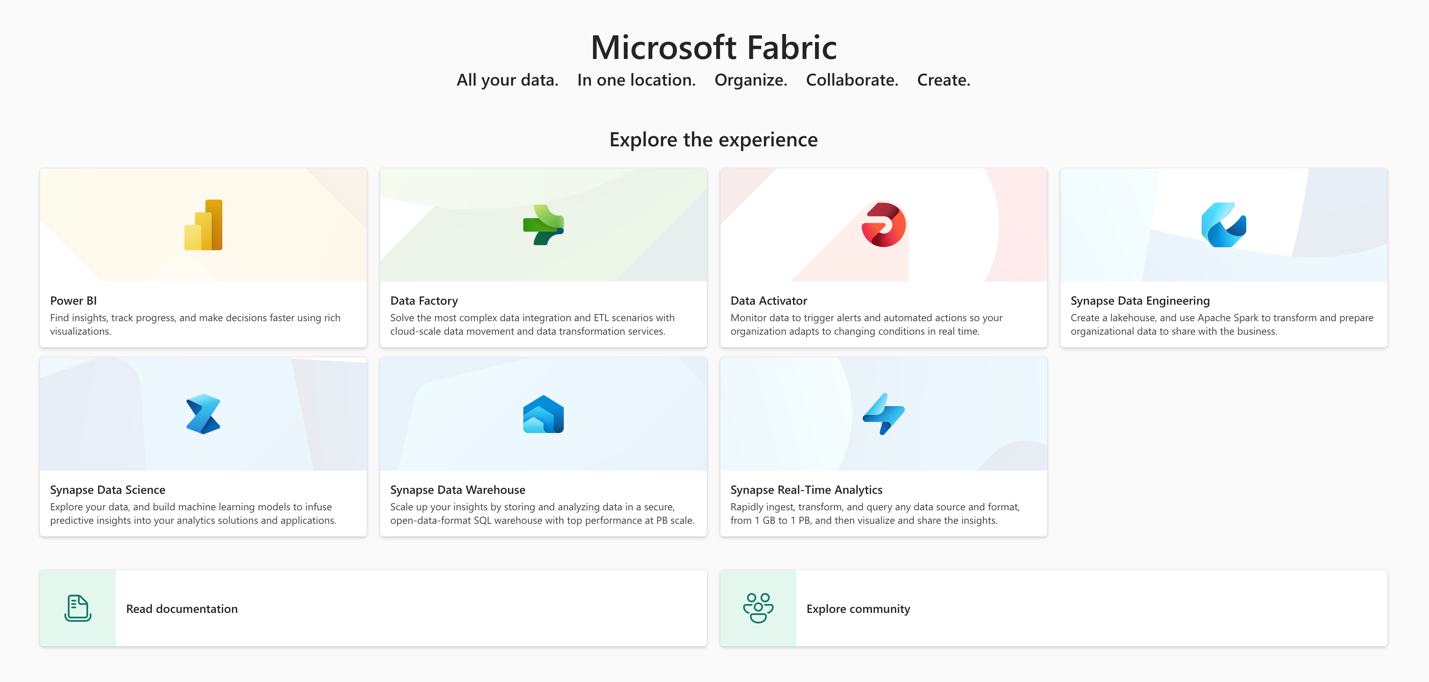This screenshot has width=1429, height=682.
Task: Click the 'Explore the experience' heading
Action: pos(714,139)
